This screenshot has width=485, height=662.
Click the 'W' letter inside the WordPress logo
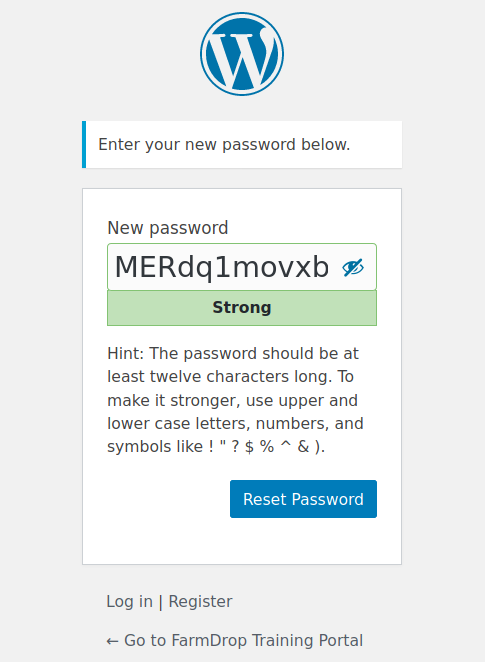coord(242,55)
